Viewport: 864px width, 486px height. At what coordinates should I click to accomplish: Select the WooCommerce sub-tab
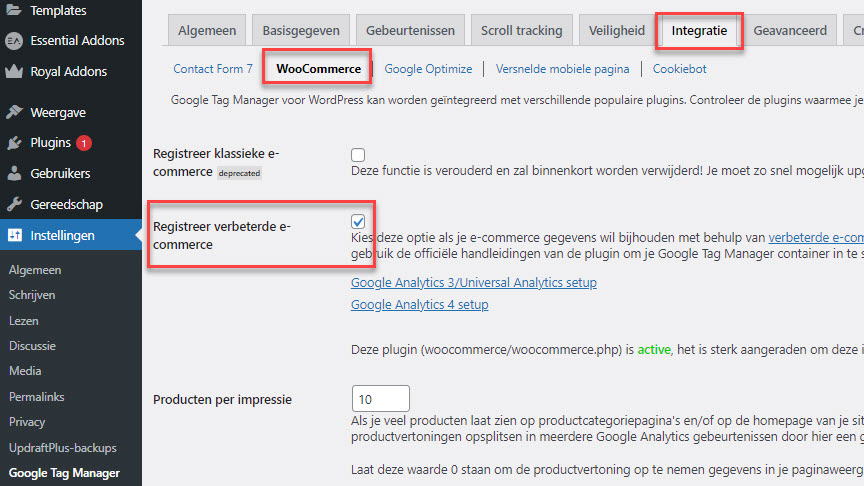tap(318, 69)
